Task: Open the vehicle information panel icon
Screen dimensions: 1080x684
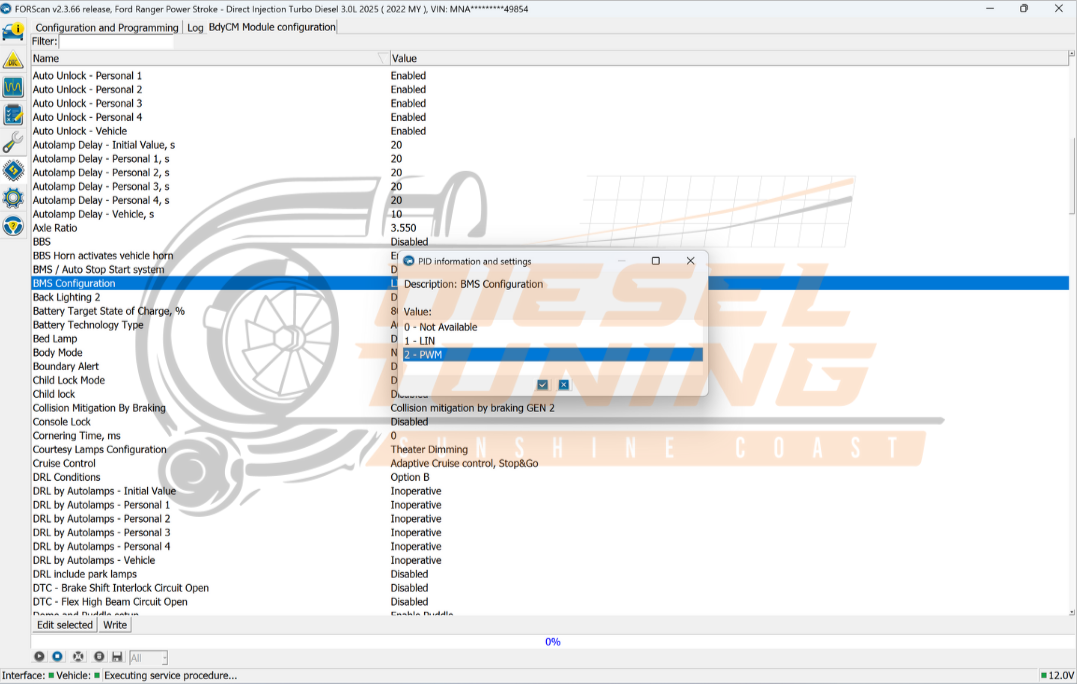Action: tap(13, 31)
